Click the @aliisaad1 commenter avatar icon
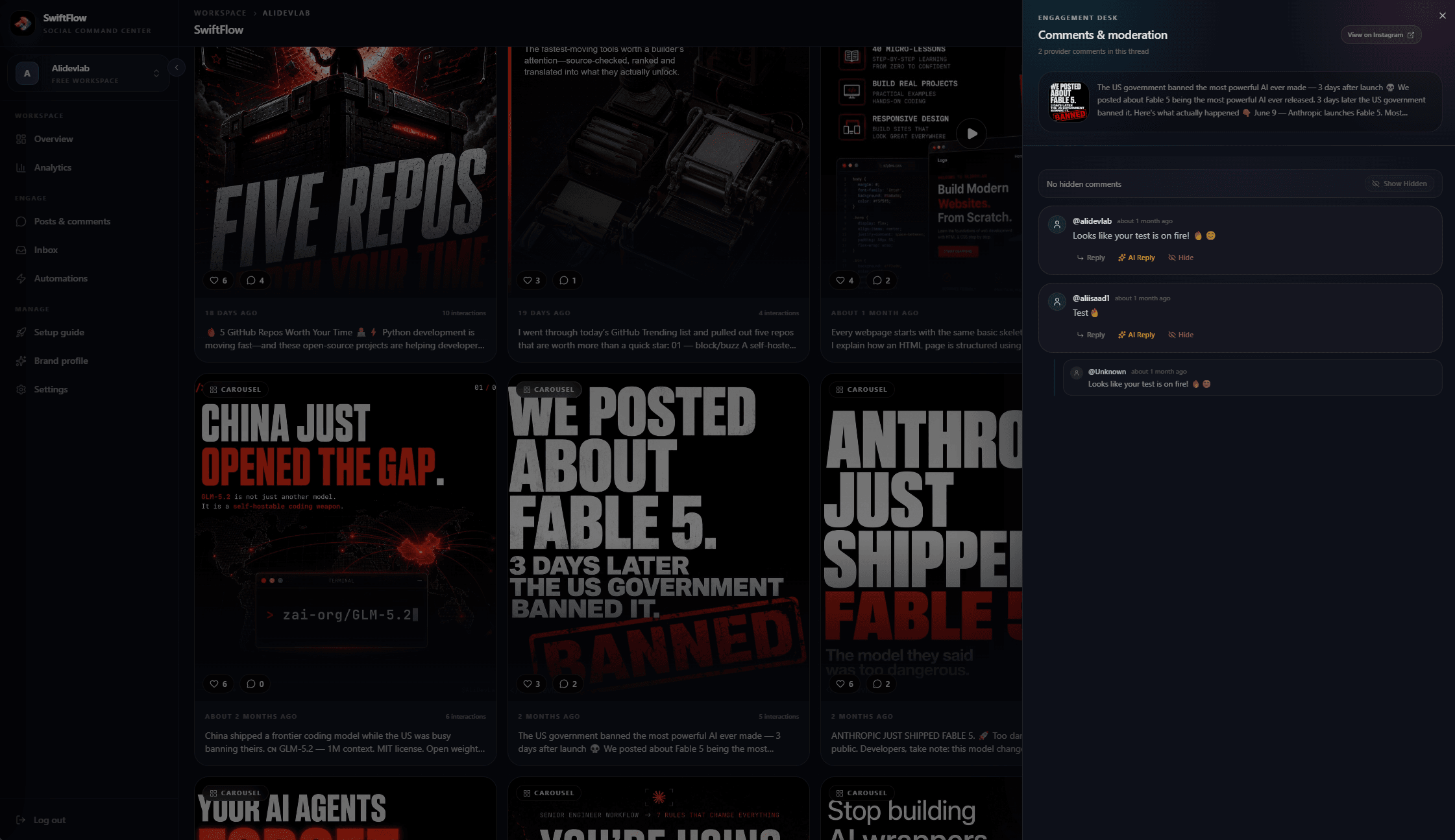 click(1057, 302)
